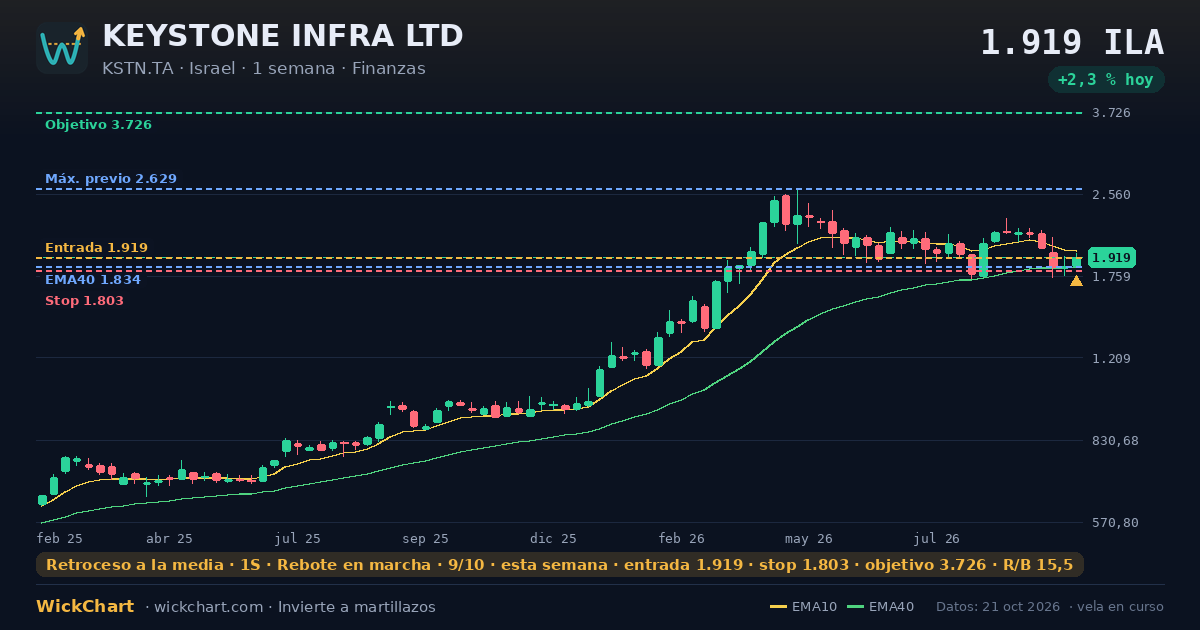
Task: Click the +2,3 % hoy badge
Action: pyautogui.click(x=1106, y=80)
